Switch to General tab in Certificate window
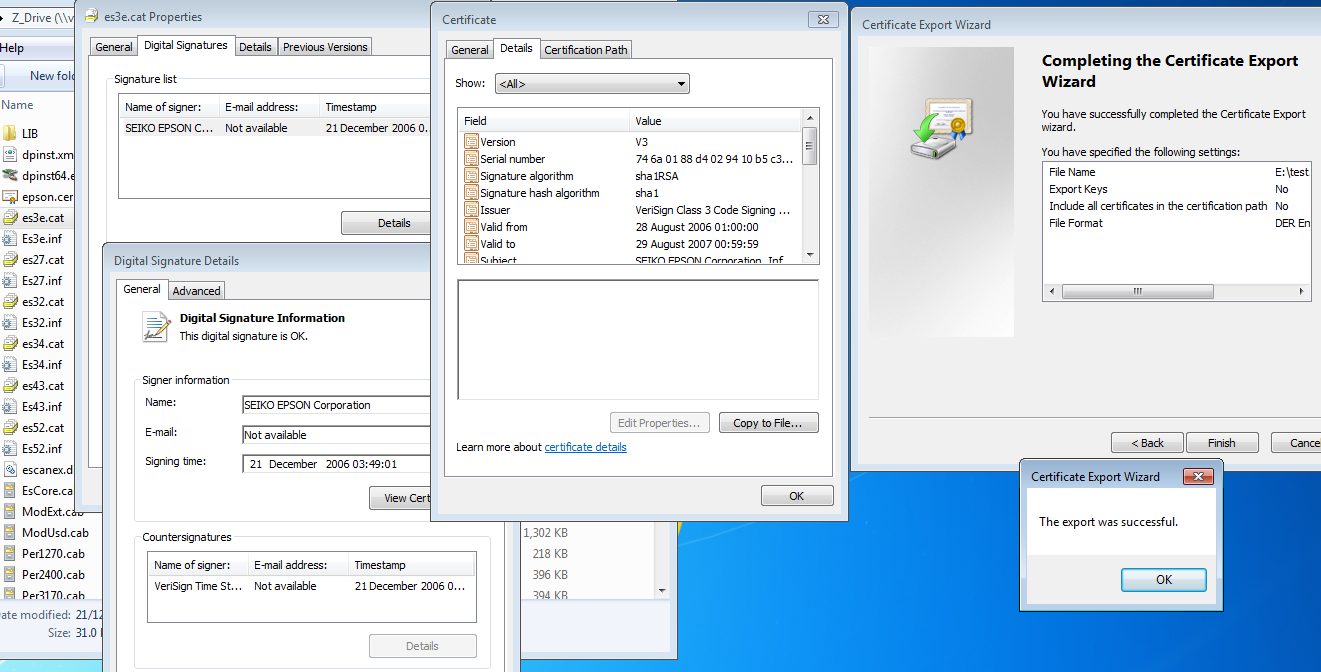This screenshot has height=672, width=1321. (x=470, y=50)
